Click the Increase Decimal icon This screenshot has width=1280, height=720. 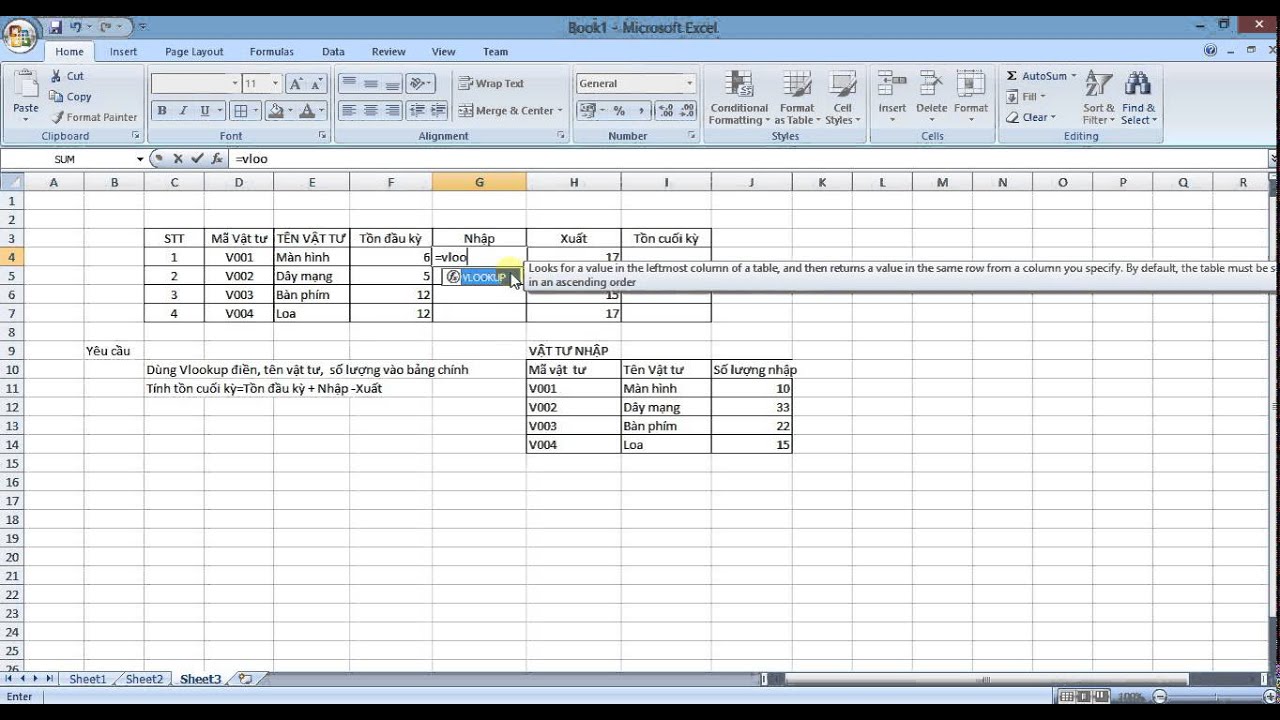point(664,110)
